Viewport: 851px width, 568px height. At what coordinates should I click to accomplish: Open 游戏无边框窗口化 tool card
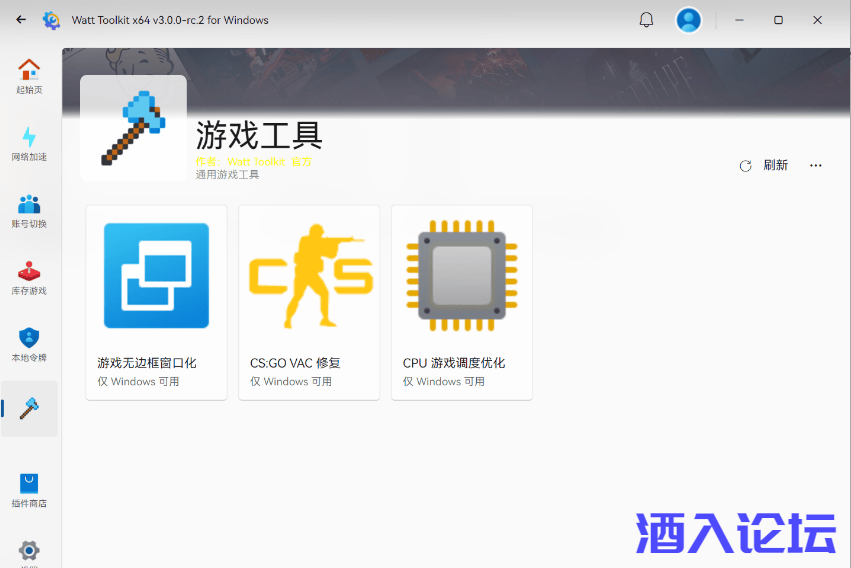pyautogui.click(x=156, y=302)
